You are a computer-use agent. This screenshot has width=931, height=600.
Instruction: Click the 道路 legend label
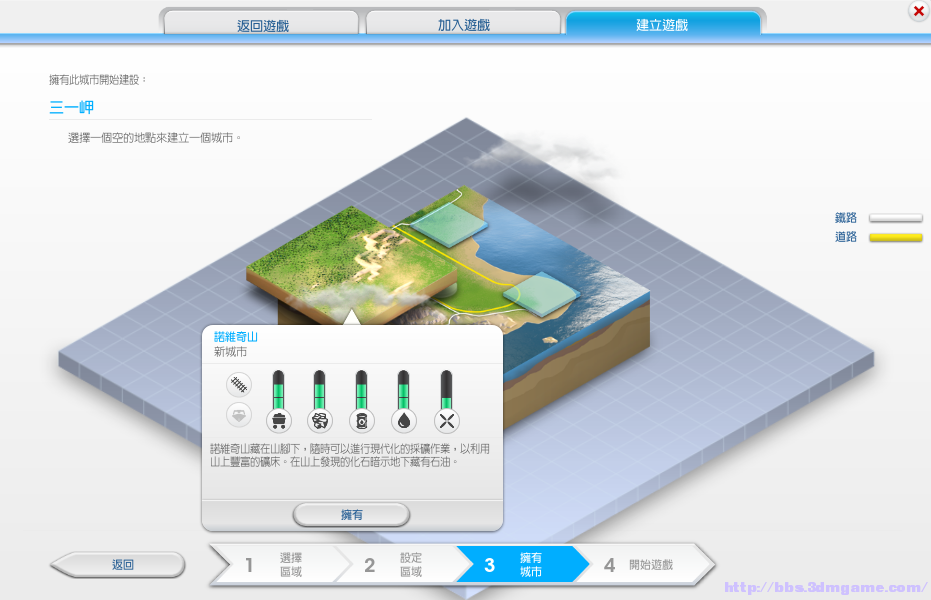click(x=846, y=237)
